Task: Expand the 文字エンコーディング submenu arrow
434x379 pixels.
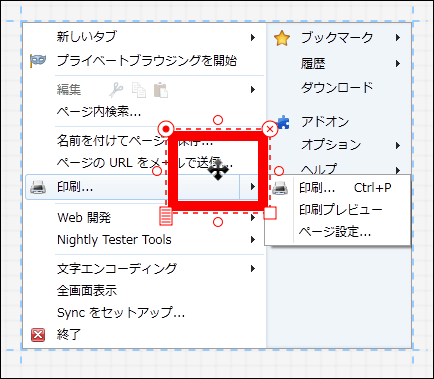Action: pyautogui.click(x=253, y=269)
